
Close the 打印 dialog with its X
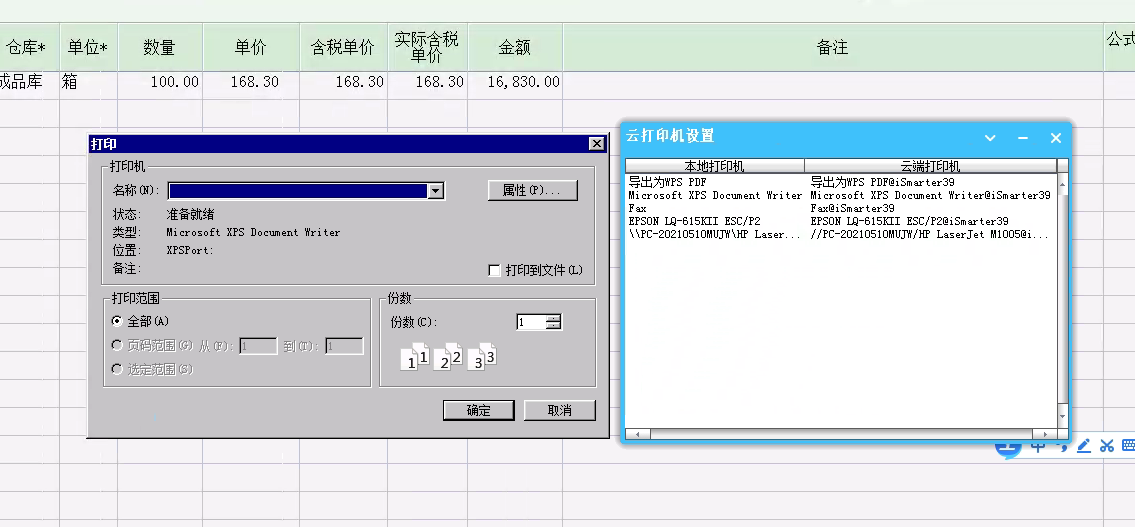click(596, 144)
